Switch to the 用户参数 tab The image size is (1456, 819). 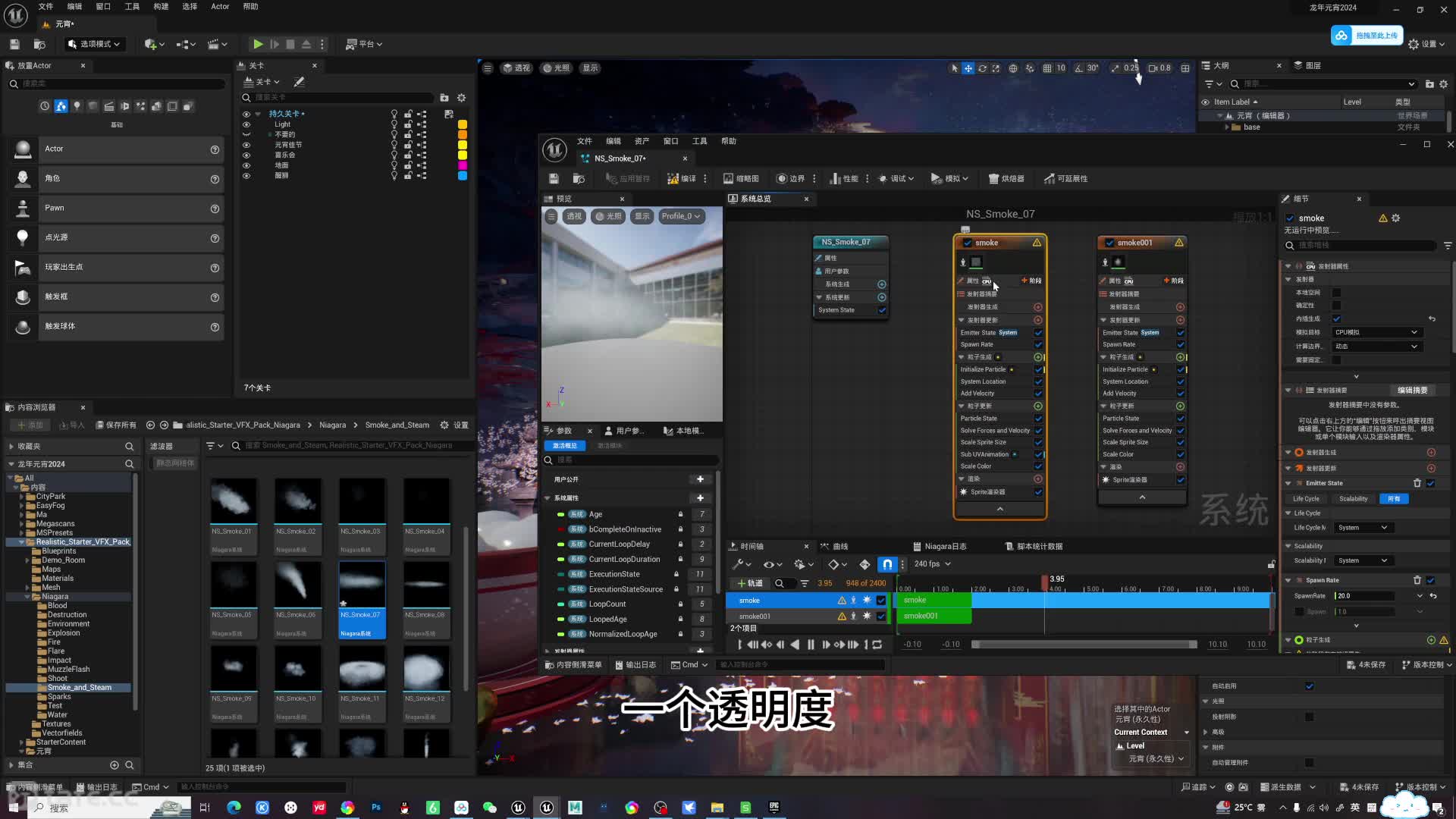(x=623, y=431)
